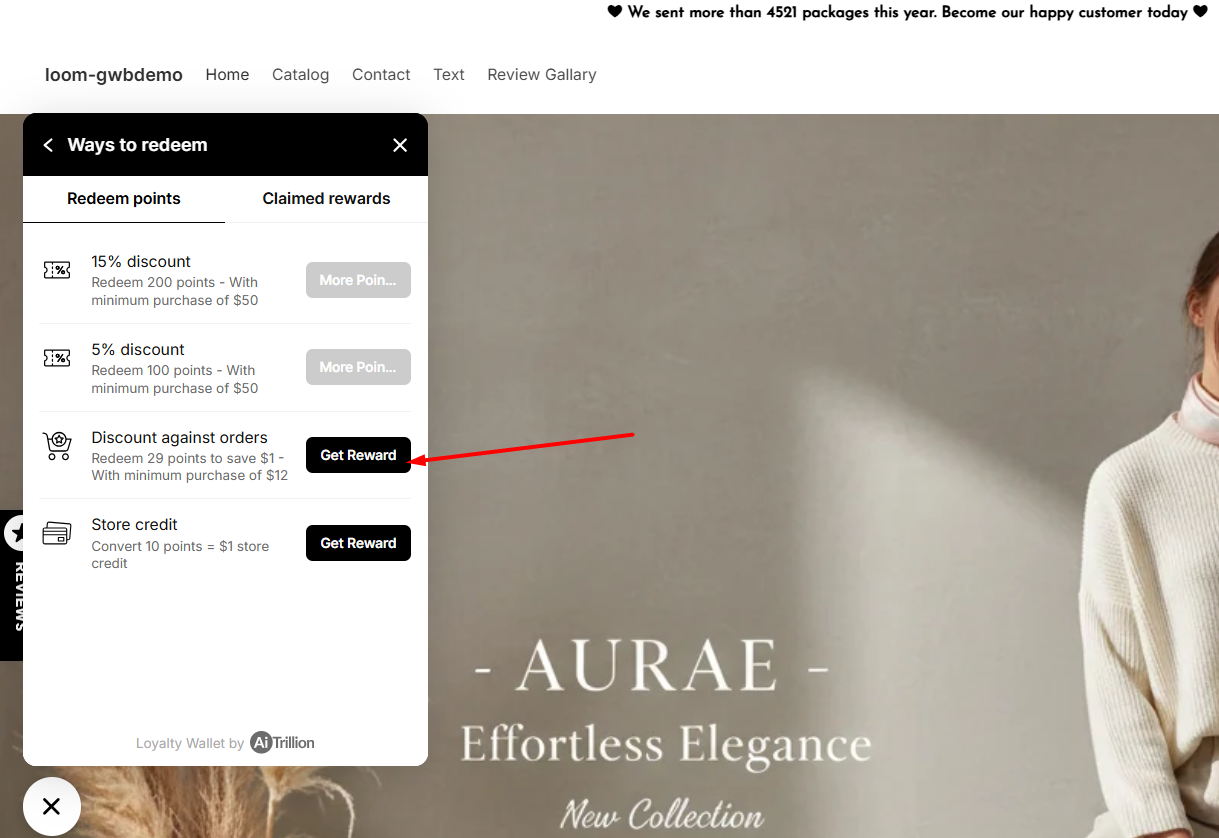Viewport: 1219px width, 838px height.
Task: Dismiss loyalty widget with round X button
Action: [51, 806]
